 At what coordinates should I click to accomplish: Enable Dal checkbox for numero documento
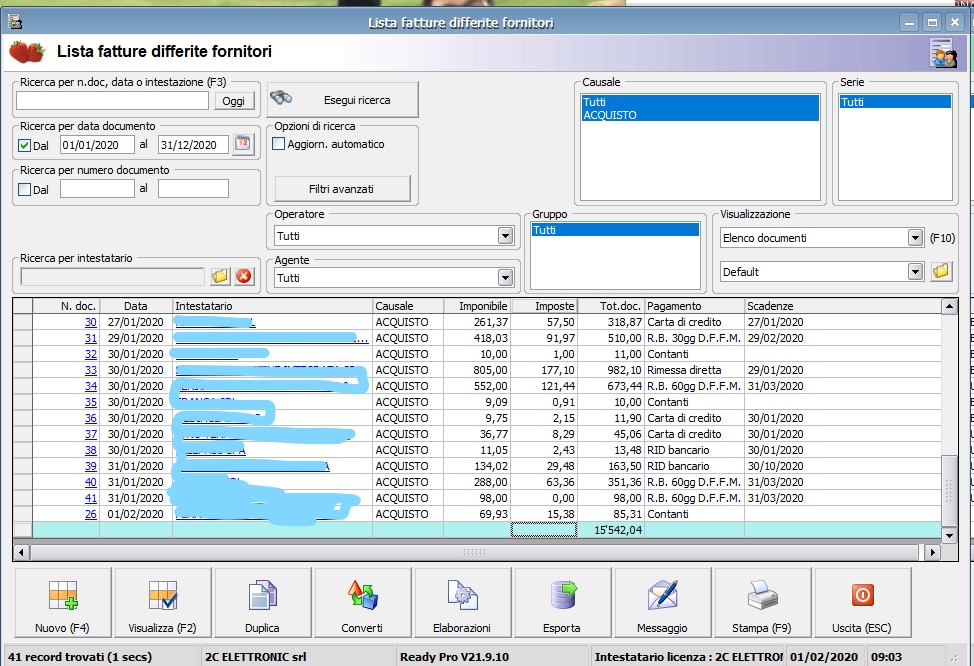(x=24, y=189)
